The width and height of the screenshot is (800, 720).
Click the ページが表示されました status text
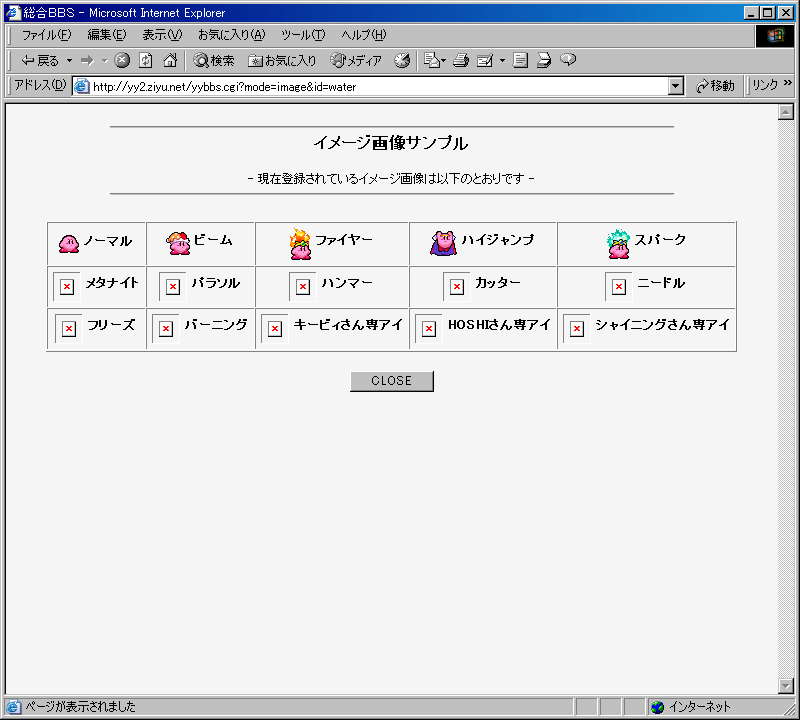click(81, 707)
